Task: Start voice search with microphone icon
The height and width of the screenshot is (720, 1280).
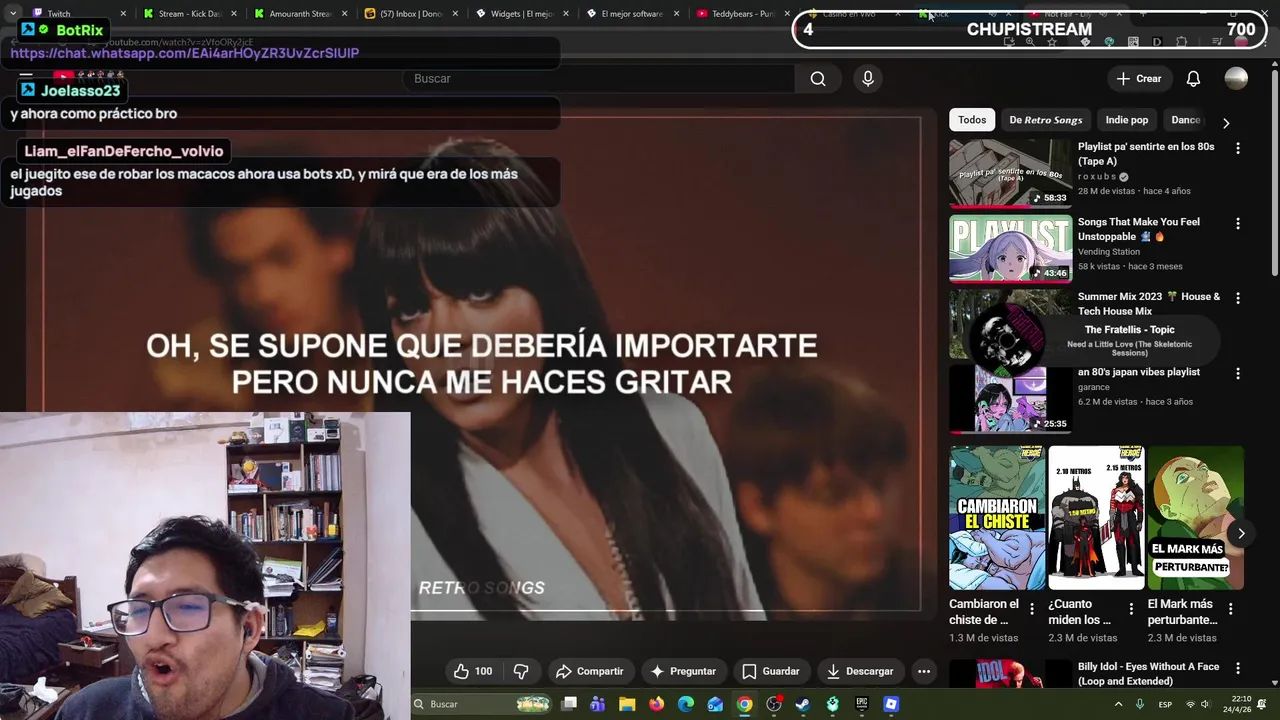Action: pyautogui.click(x=868, y=79)
